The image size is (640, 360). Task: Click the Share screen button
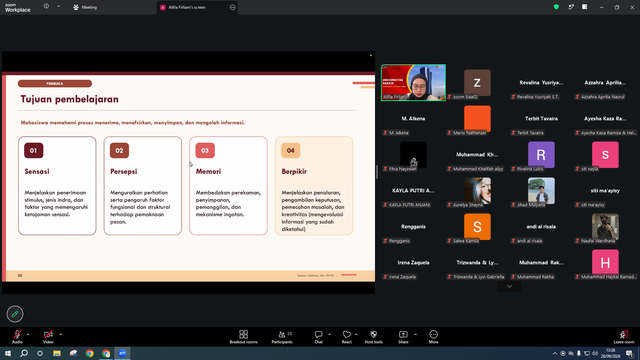point(403,337)
